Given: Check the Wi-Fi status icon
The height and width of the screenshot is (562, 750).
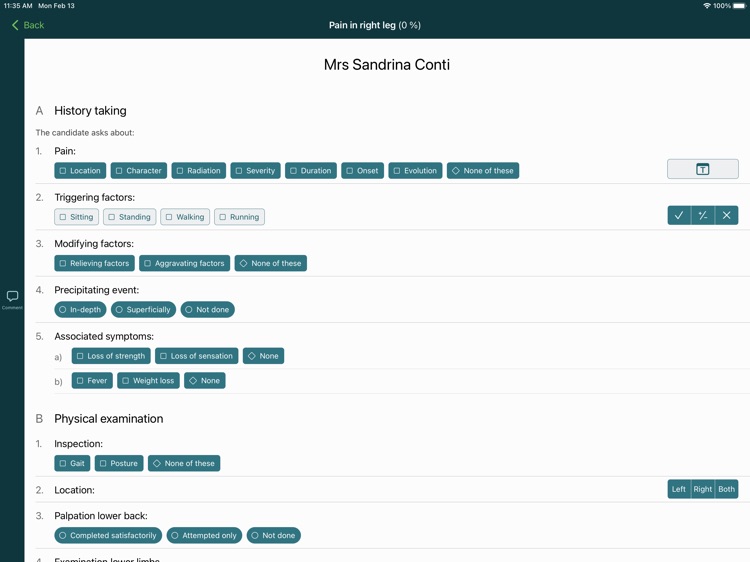Looking at the screenshot, I should coord(707,6).
